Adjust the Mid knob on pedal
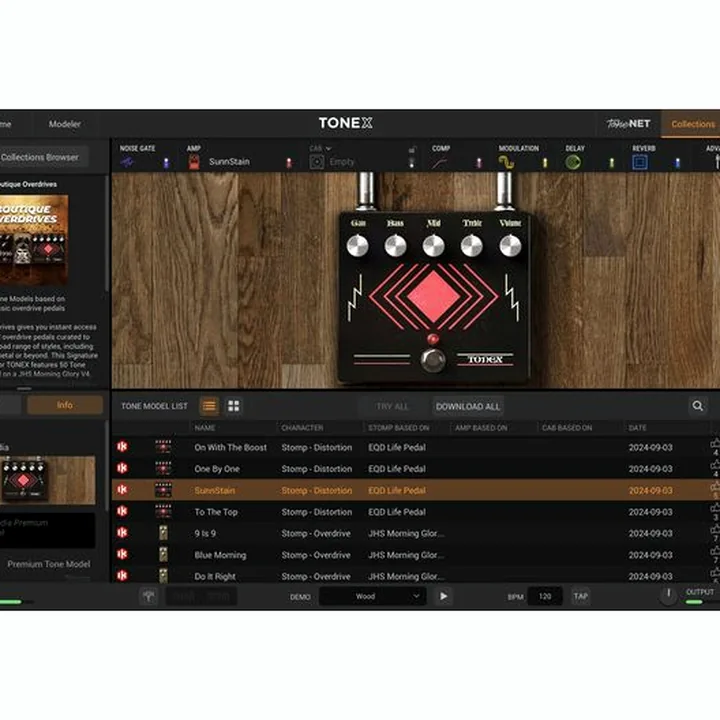 433,246
